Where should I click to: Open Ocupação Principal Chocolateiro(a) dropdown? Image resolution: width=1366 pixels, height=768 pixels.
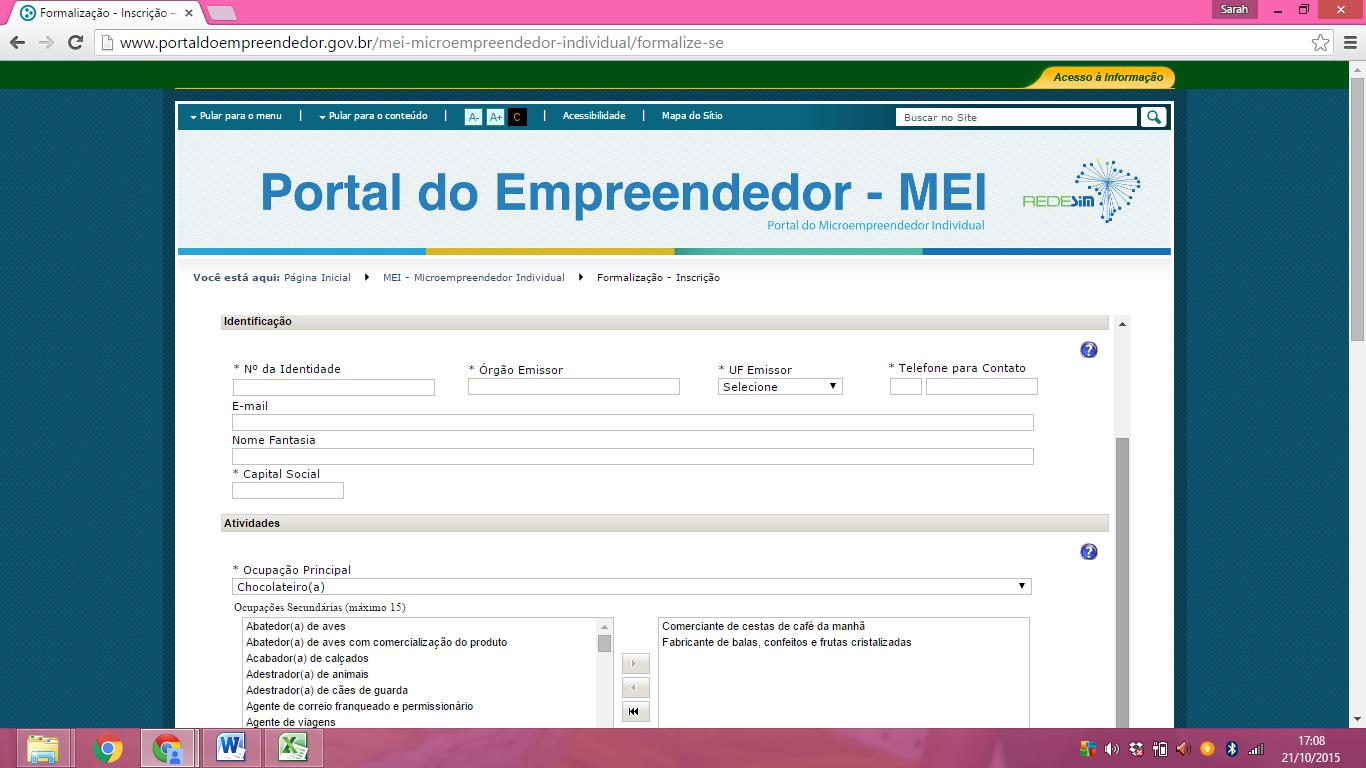pyautogui.click(x=632, y=587)
